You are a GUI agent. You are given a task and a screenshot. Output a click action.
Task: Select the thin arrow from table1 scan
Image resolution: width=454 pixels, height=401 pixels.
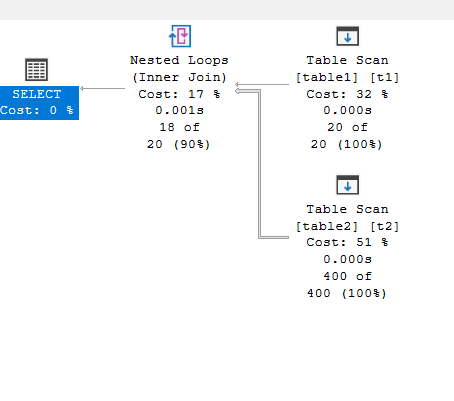262,84
